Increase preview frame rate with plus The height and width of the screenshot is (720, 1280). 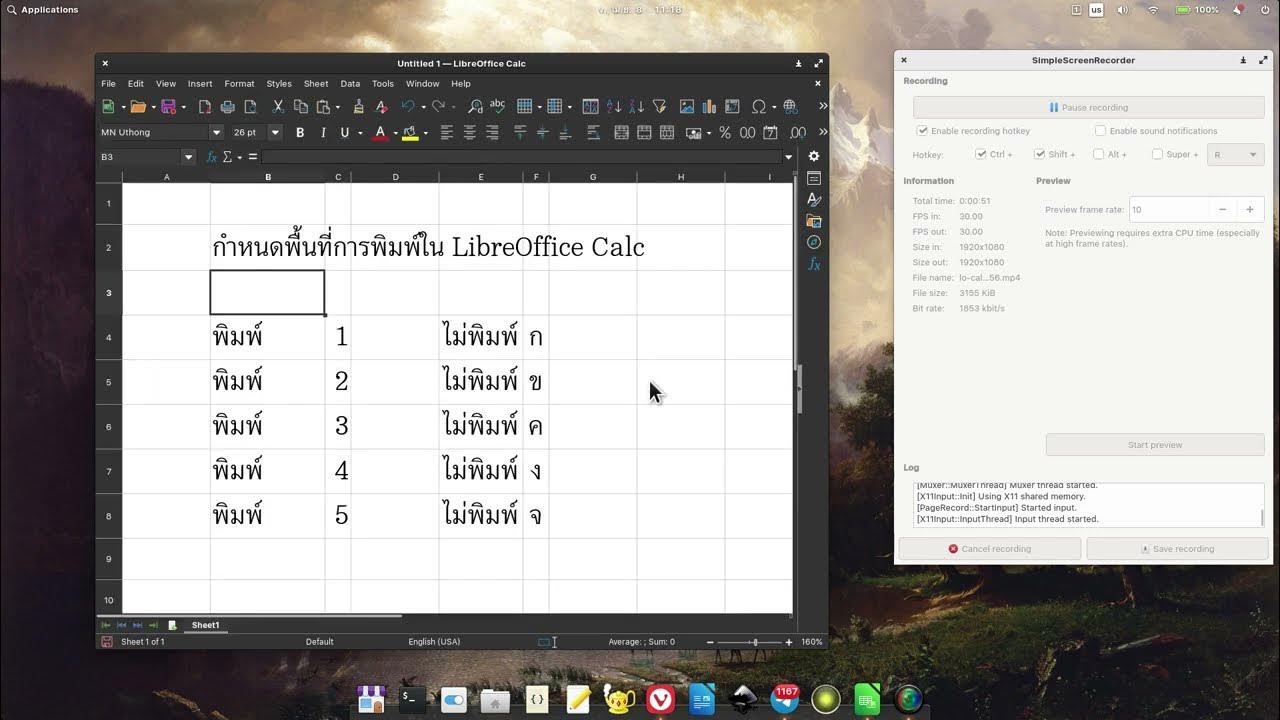point(1250,209)
